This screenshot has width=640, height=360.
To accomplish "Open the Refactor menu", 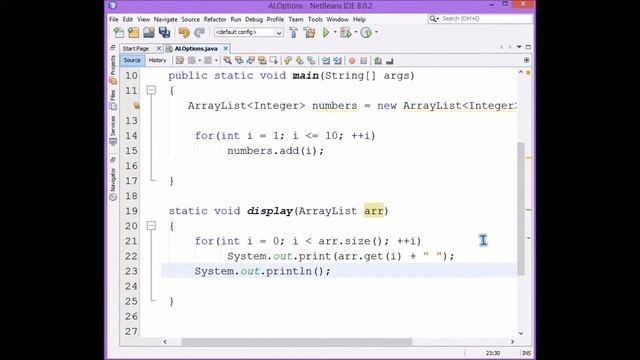I will 215,19.
